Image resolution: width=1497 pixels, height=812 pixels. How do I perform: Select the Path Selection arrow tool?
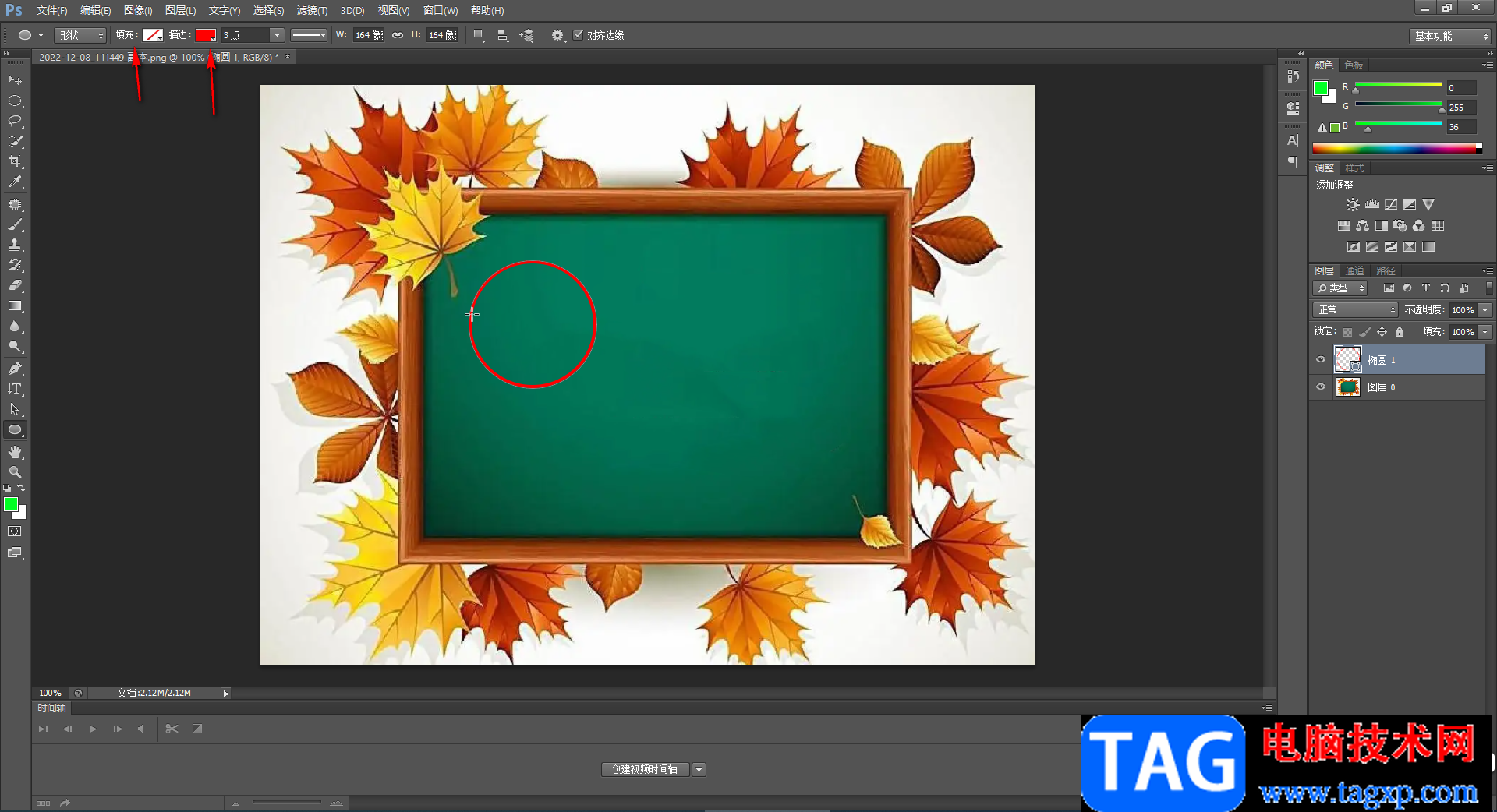point(15,409)
